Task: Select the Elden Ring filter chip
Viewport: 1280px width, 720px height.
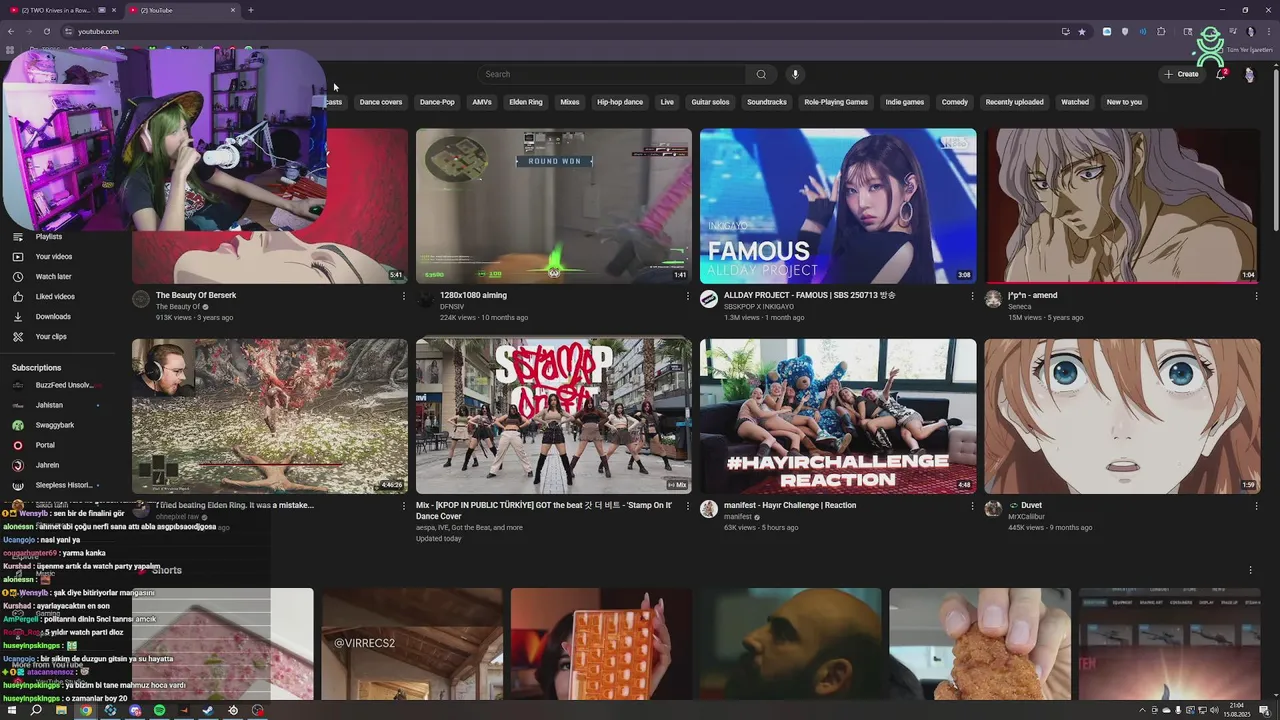Action: (526, 102)
